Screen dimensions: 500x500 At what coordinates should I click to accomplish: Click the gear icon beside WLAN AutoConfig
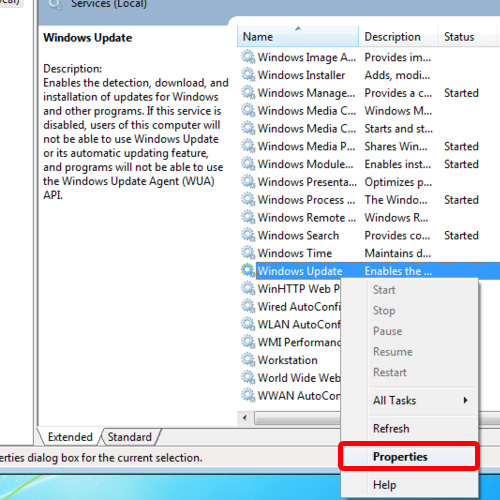click(248, 324)
